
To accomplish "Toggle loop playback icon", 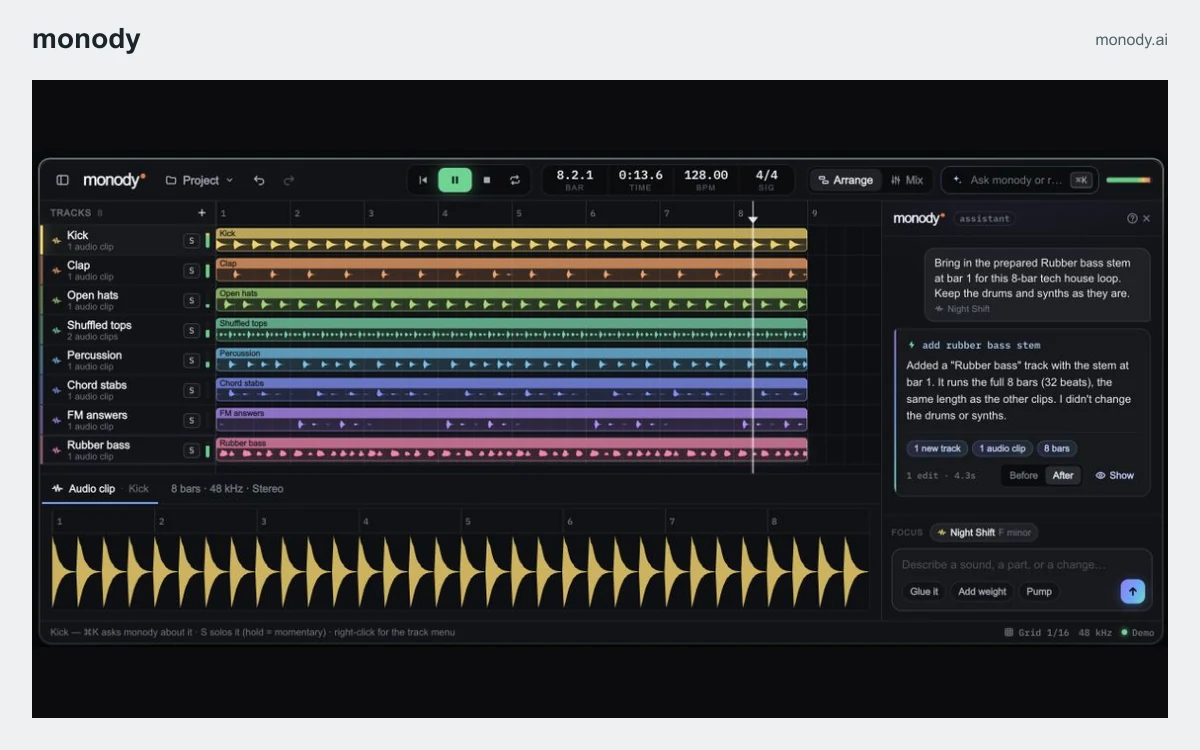I will pos(515,180).
